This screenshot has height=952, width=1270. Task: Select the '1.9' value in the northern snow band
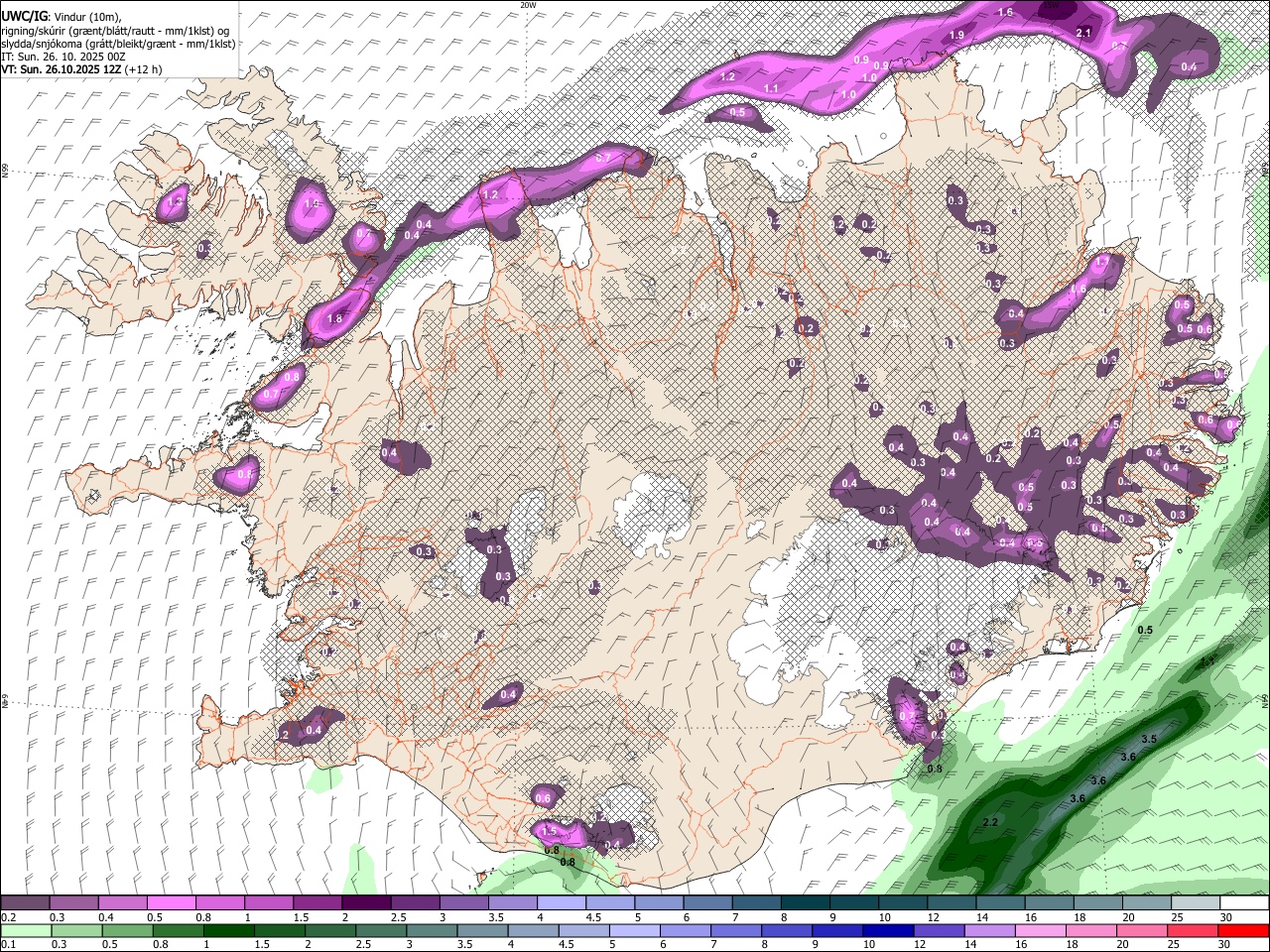click(956, 35)
